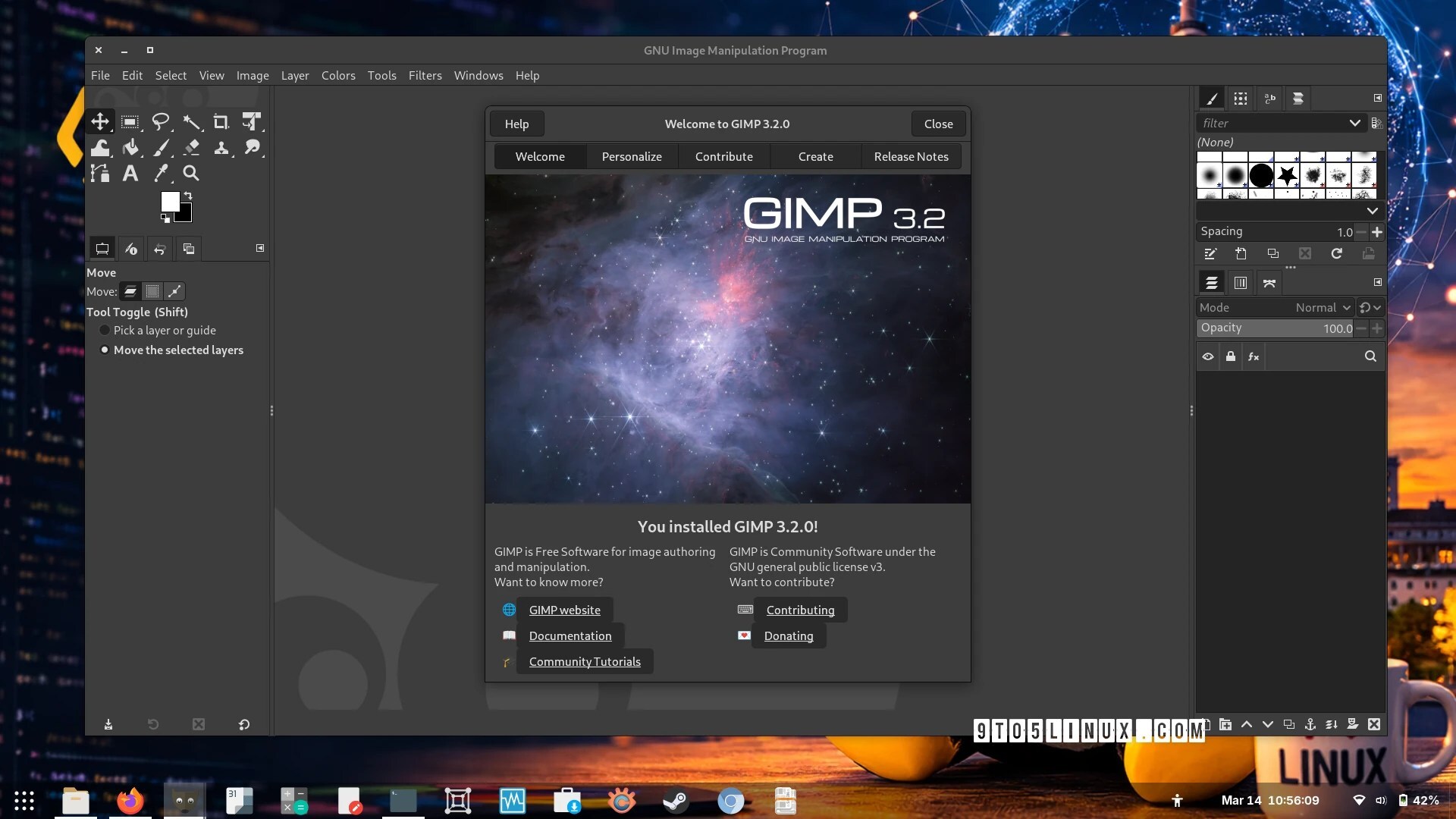Open the layer Mode Normal dropdown
1456x819 pixels.
pos(1323,307)
